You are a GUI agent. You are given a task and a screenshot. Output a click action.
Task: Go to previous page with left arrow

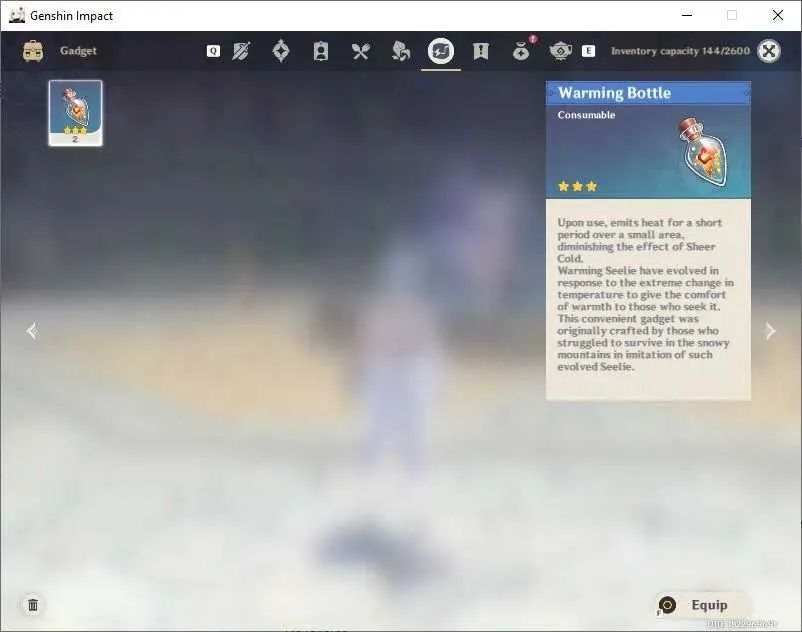pyautogui.click(x=32, y=331)
